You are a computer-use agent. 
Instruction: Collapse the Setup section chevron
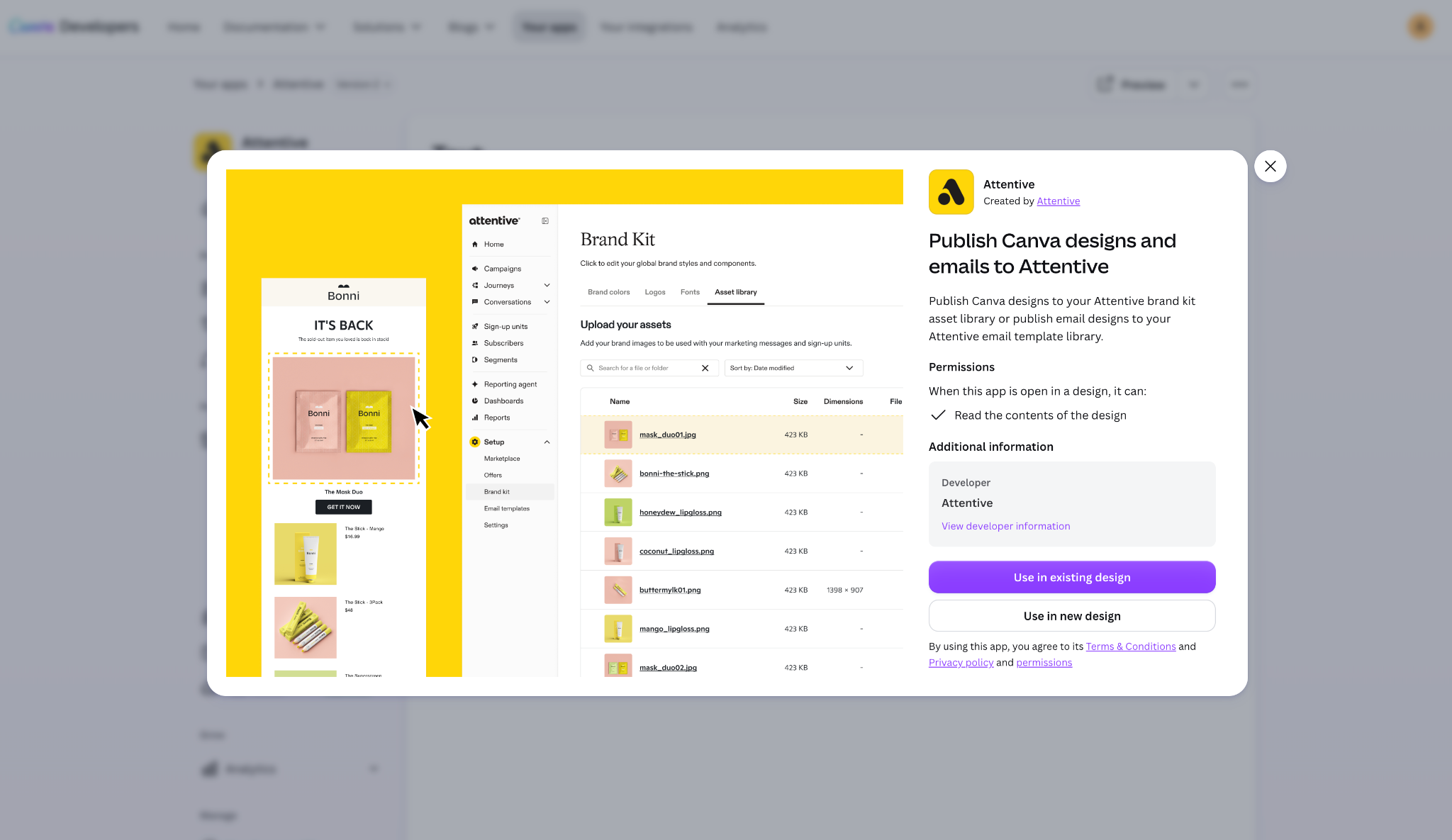coord(547,442)
